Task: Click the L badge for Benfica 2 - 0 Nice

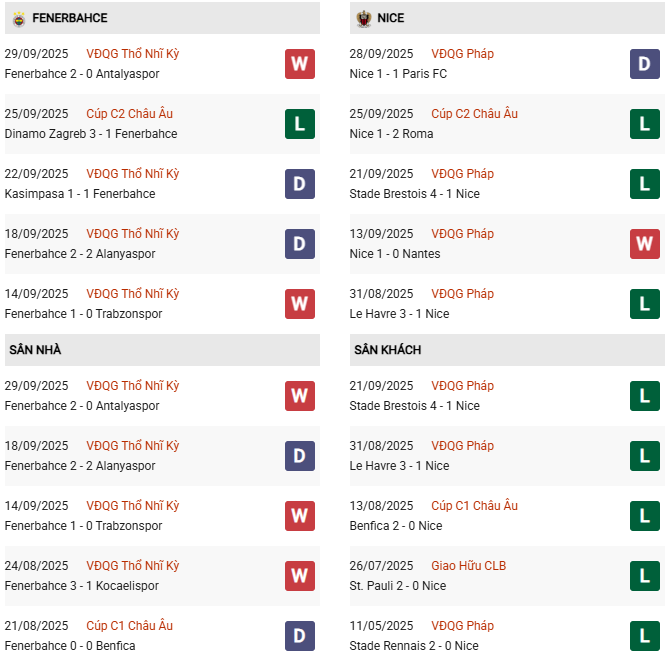Action: [644, 516]
